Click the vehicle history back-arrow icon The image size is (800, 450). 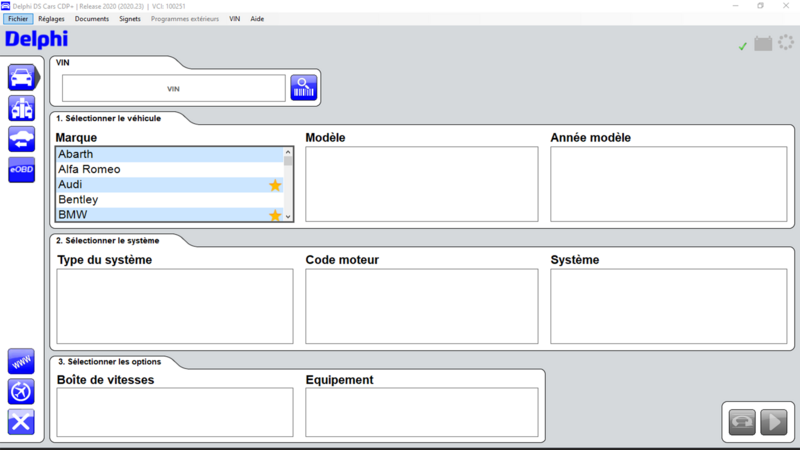(21, 139)
